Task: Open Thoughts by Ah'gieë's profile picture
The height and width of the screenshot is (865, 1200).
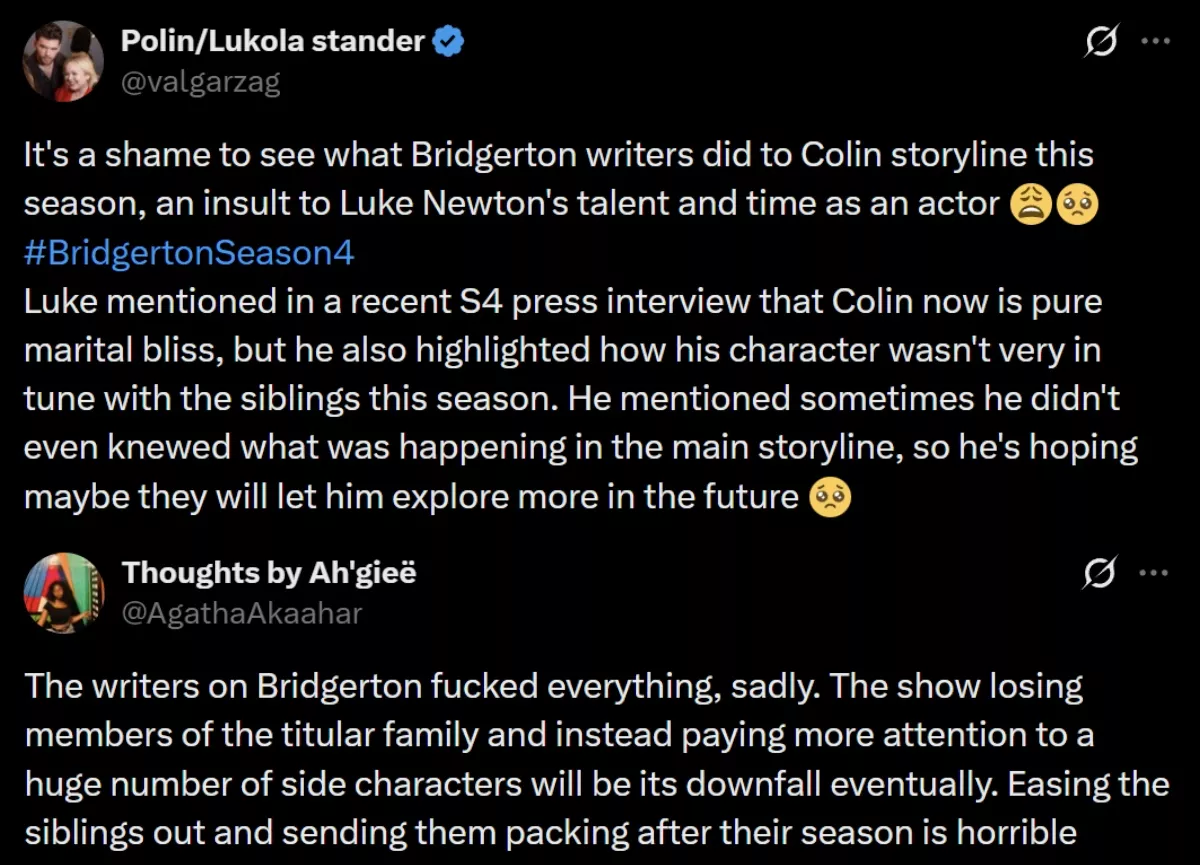Action: pos(64,592)
